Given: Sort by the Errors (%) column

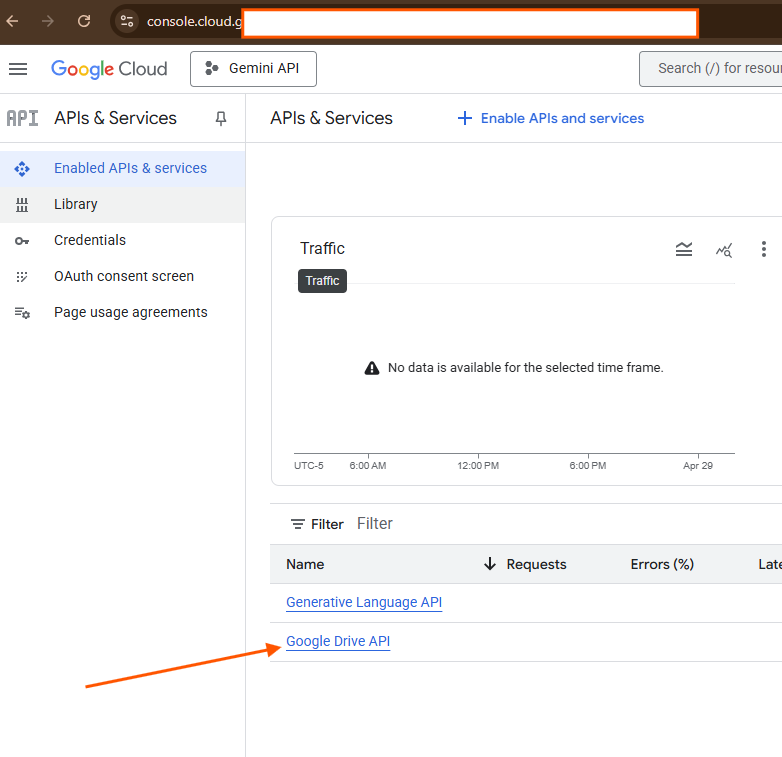Looking at the screenshot, I should click(662, 565).
